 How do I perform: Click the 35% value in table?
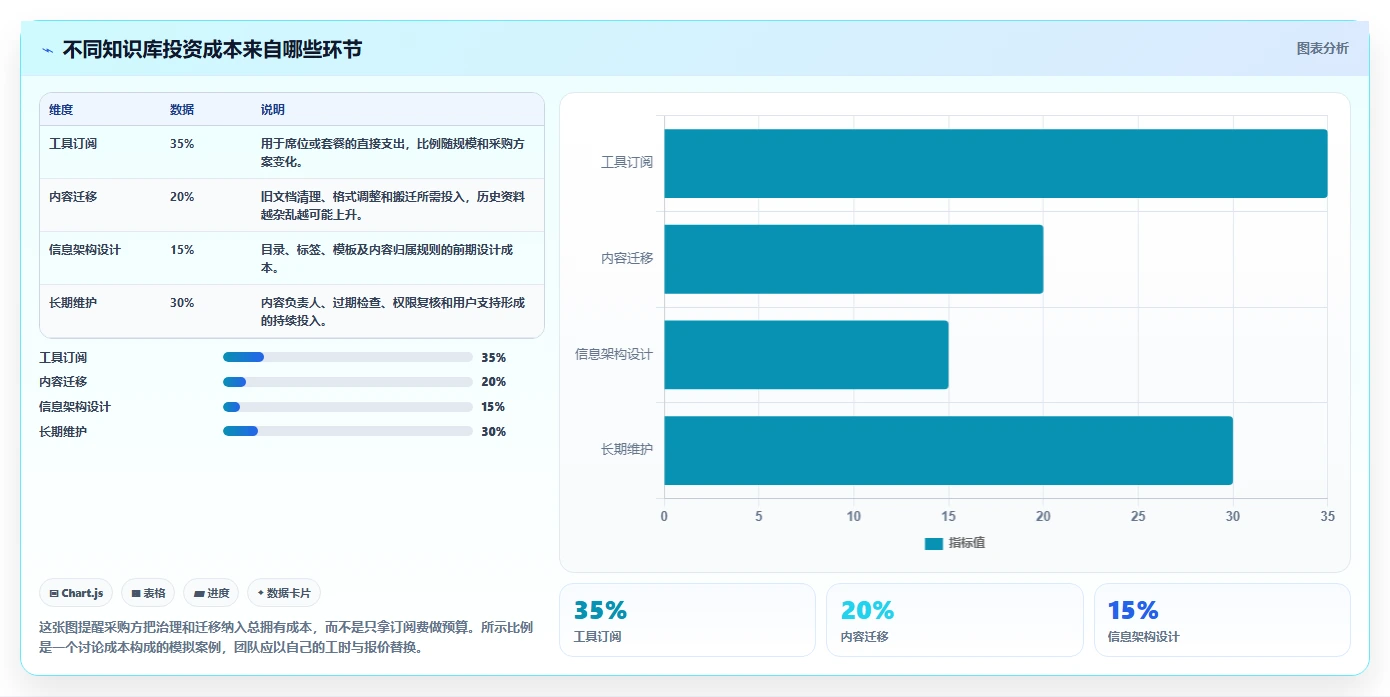coord(182,144)
